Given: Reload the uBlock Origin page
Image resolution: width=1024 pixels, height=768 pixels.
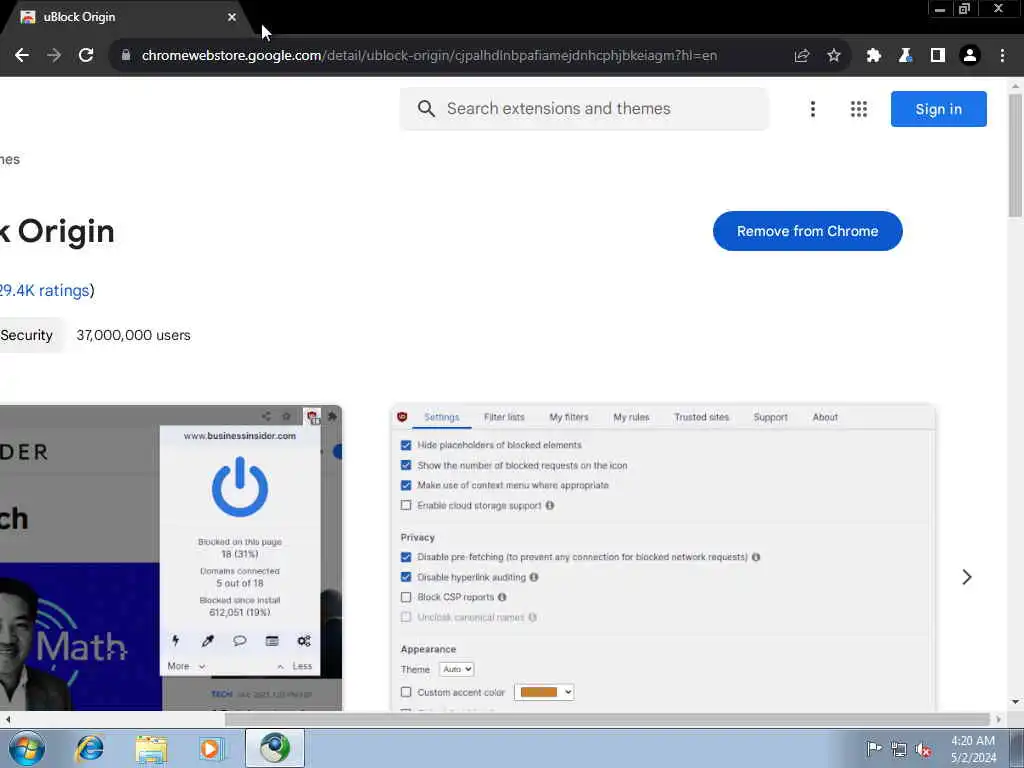Looking at the screenshot, I should point(86,56).
